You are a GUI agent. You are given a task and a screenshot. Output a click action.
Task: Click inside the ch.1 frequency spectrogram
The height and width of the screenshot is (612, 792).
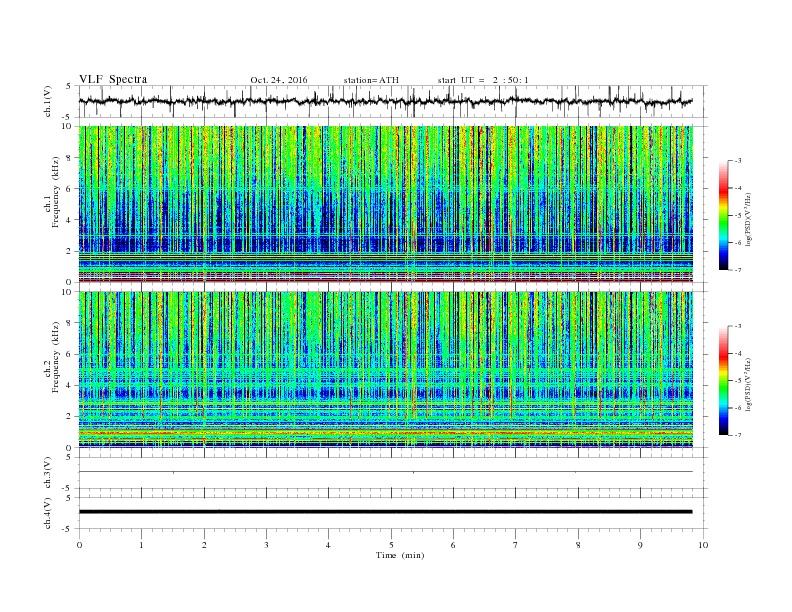pos(386,204)
